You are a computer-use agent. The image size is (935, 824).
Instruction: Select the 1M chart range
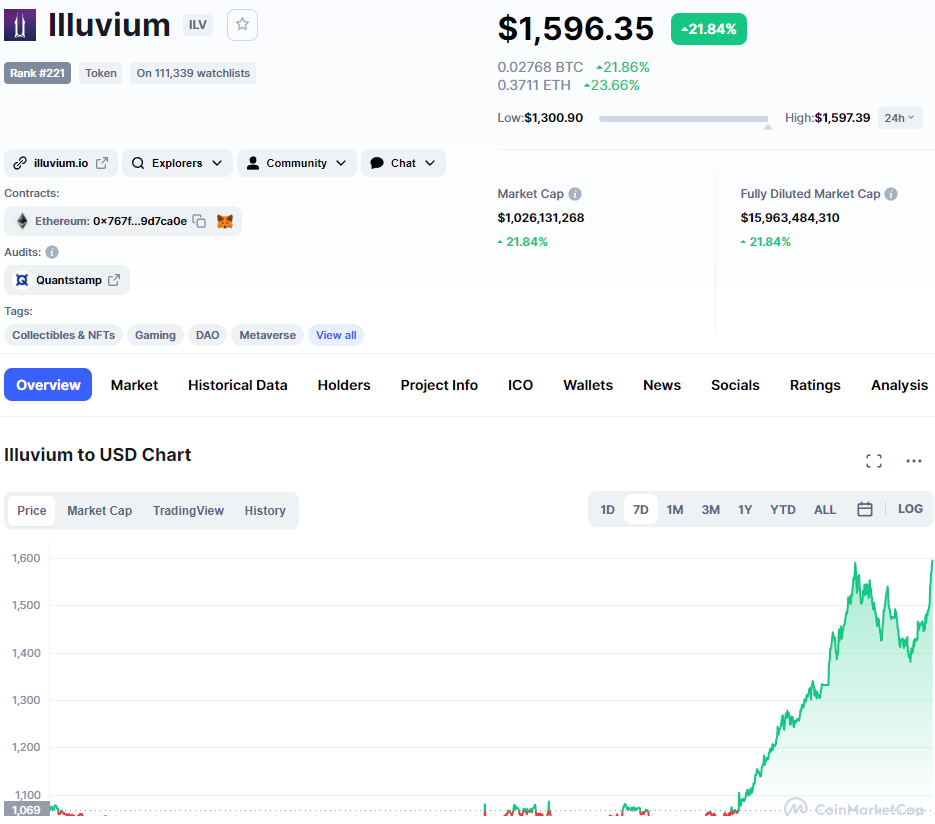(674, 510)
